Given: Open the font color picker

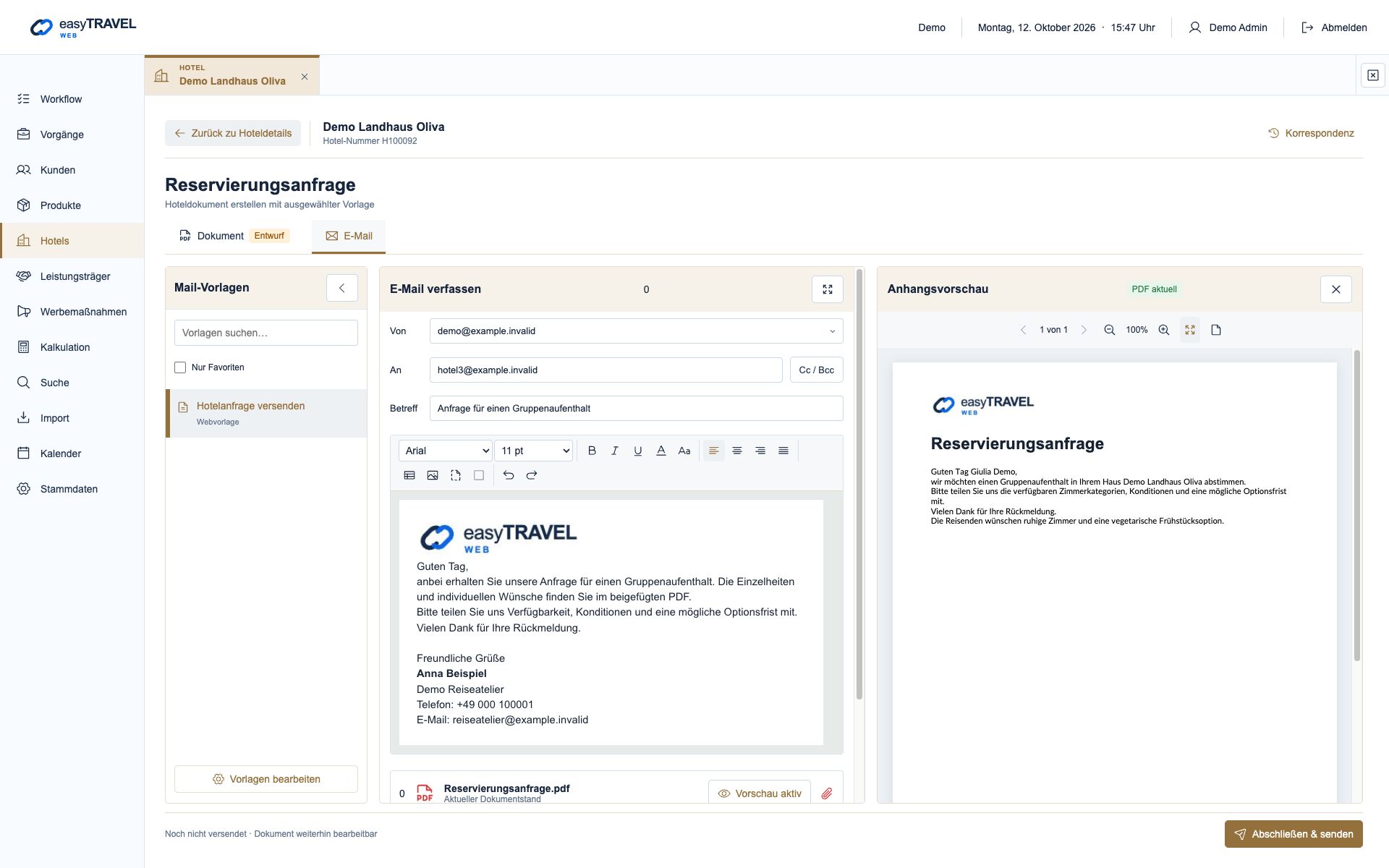Looking at the screenshot, I should click(661, 451).
